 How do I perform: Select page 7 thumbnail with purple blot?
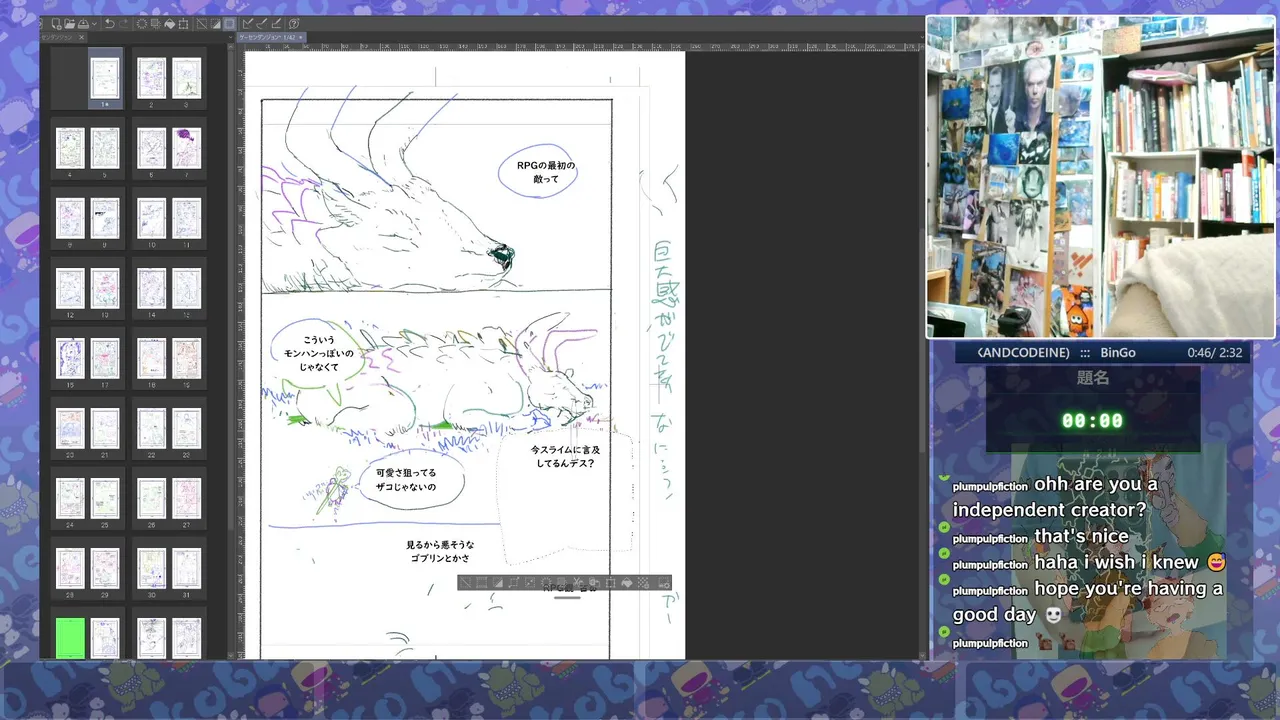(187, 147)
